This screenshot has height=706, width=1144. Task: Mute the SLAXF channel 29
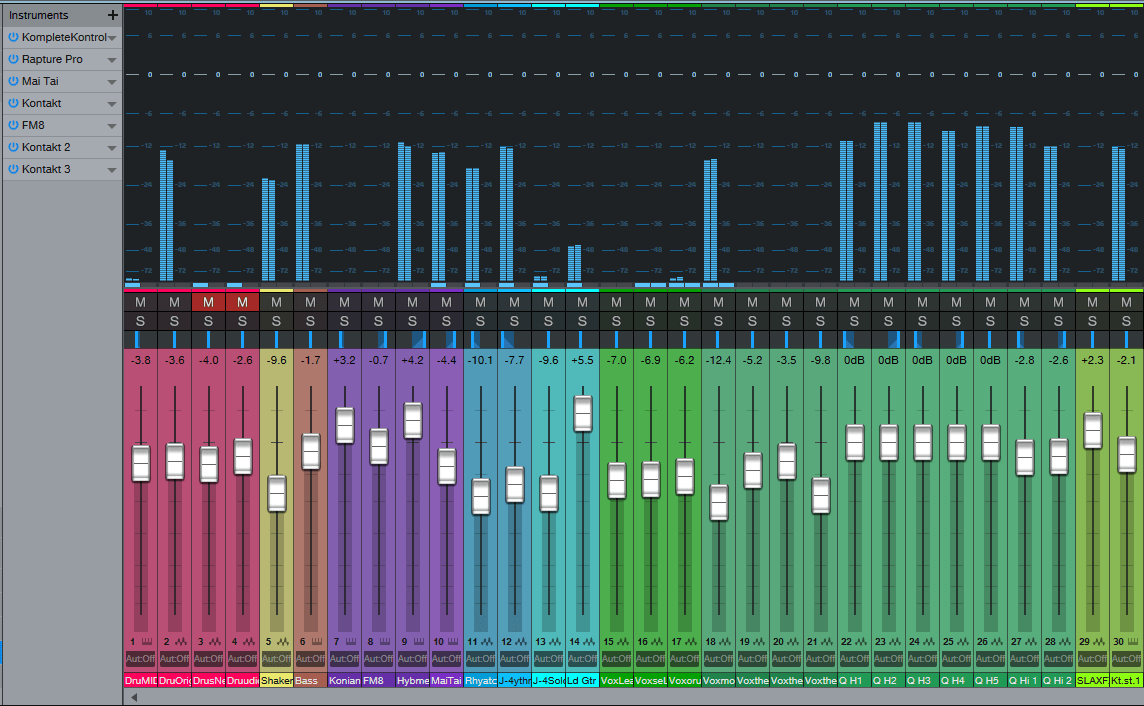tap(1092, 302)
